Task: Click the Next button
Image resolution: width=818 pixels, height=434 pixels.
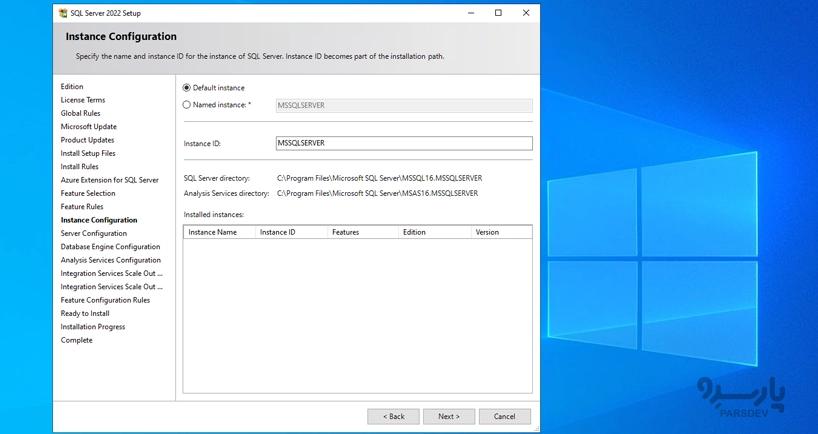Action: 449,416
